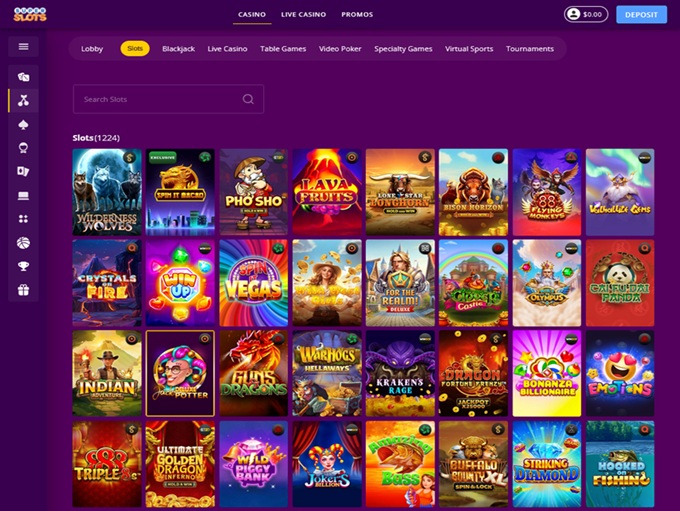Image resolution: width=680 pixels, height=511 pixels.
Task: Open the gift box promotions sidebar icon
Action: pos(23,290)
